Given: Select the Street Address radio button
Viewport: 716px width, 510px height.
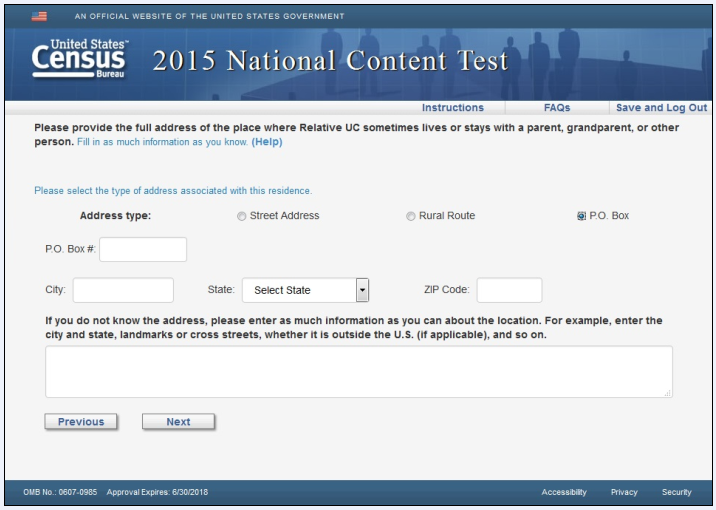Looking at the screenshot, I should (242, 216).
